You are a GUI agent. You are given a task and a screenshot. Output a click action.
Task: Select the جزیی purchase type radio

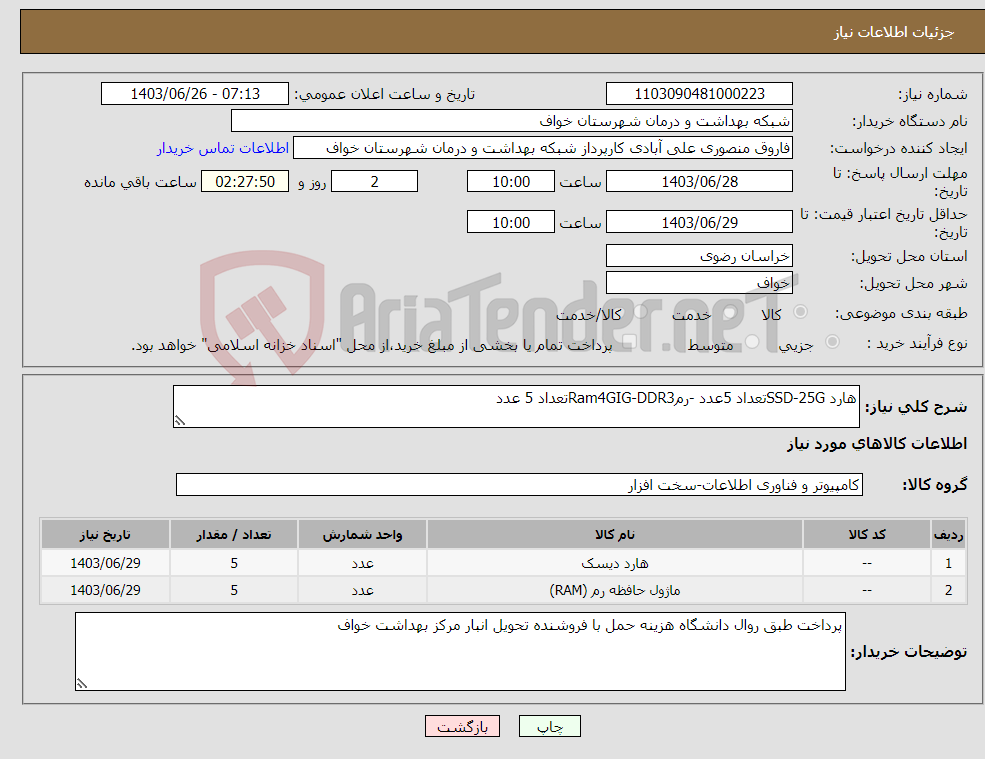[832, 342]
